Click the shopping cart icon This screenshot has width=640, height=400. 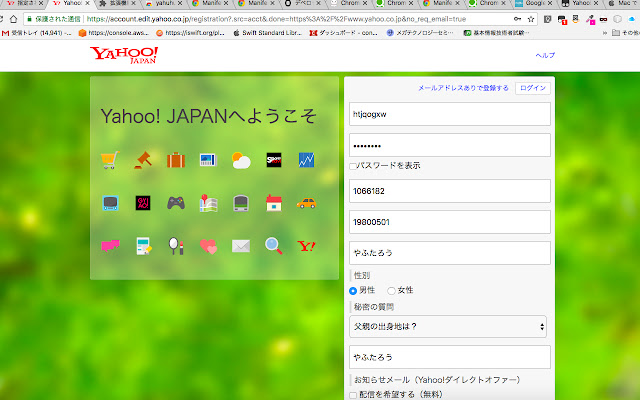click(x=110, y=159)
